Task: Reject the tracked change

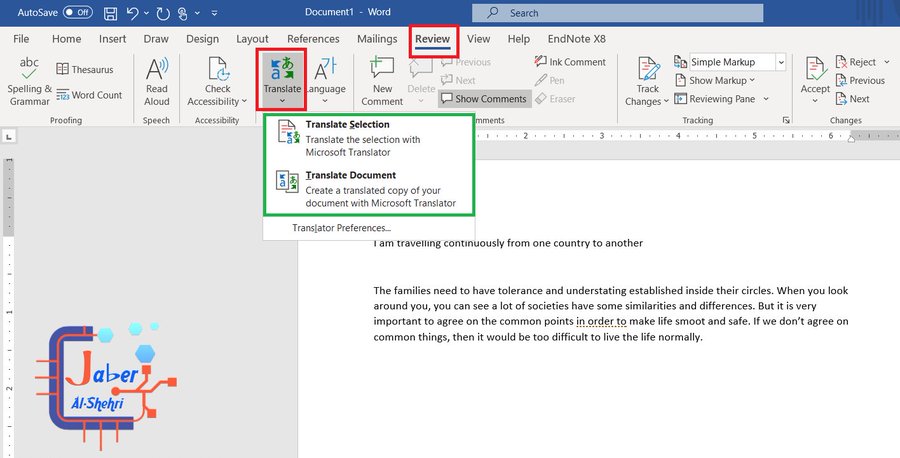Action: [855, 62]
